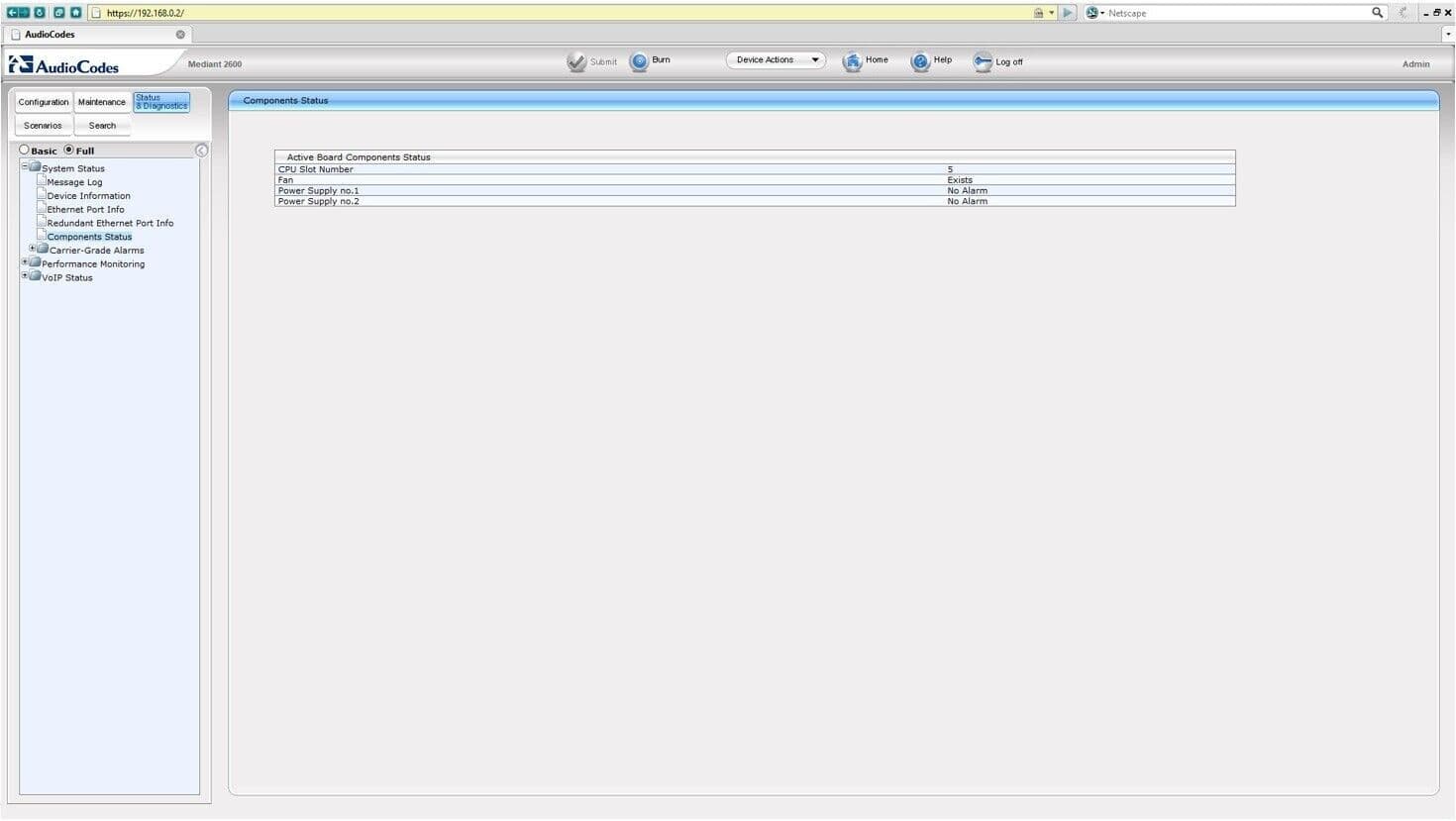Viewport: 1456px width, 821px height.
Task: Expand the Carrier-Grade Alarms folder
Action: (x=33, y=250)
